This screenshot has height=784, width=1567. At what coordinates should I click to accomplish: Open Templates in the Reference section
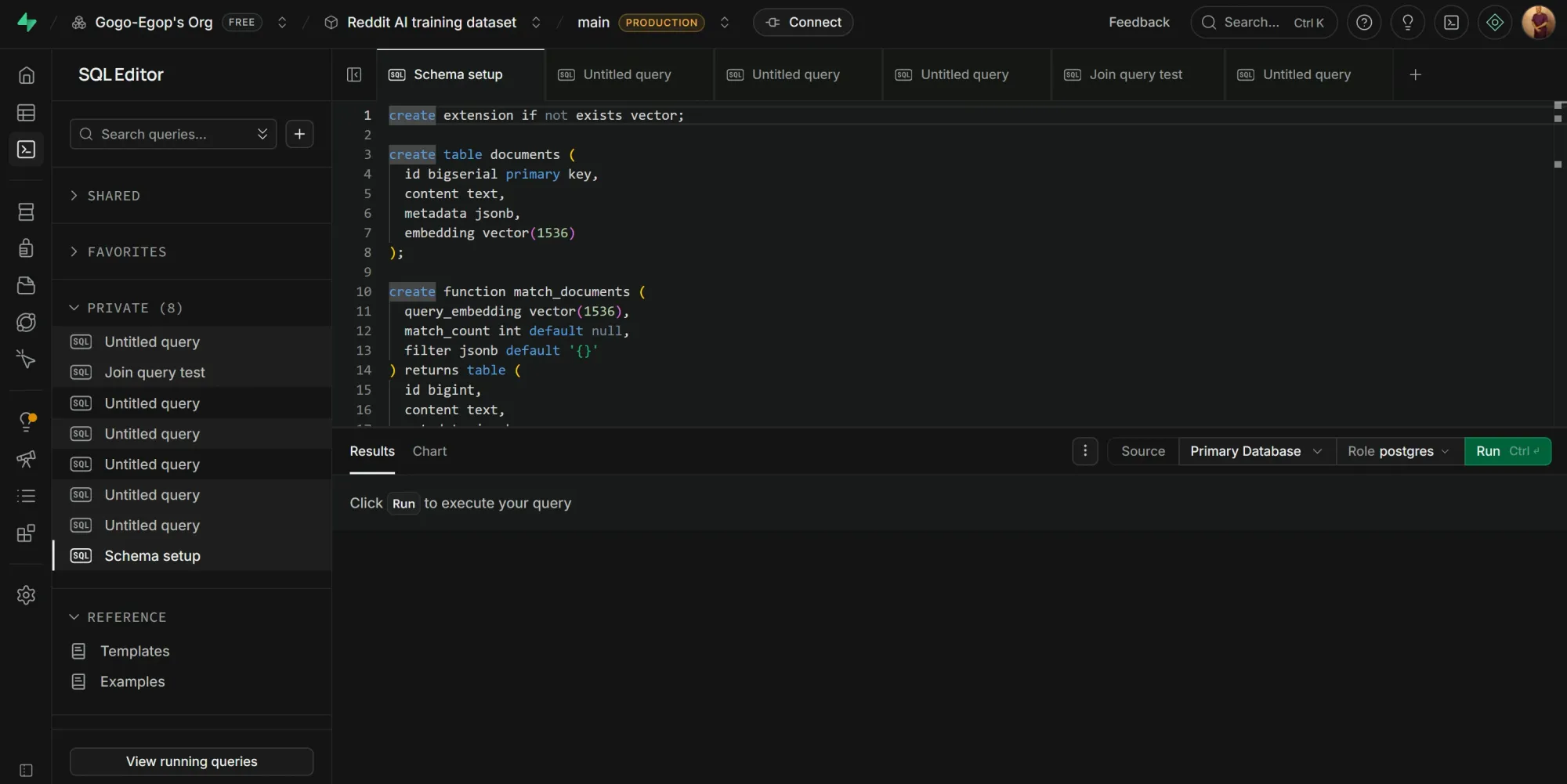(x=134, y=651)
